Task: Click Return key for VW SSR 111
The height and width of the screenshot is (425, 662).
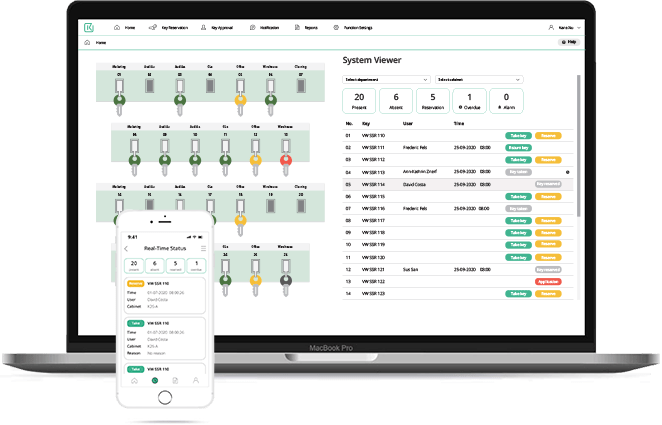Action: pos(518,148)
